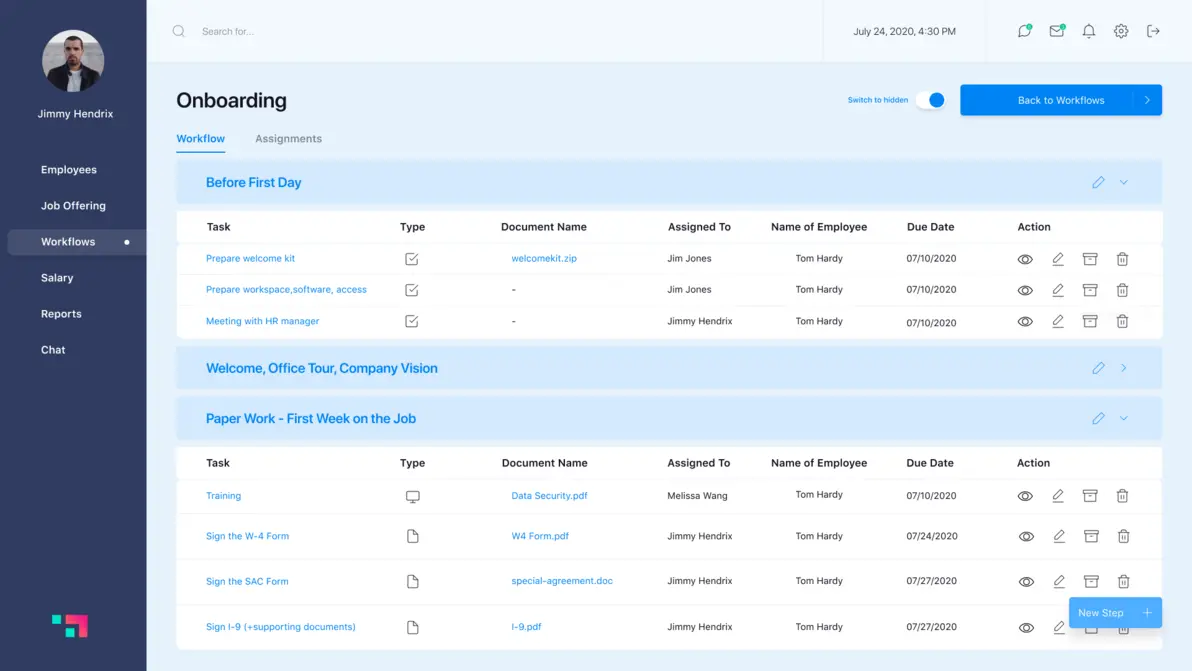Image resolution: width=1192 pixels, height=671 pixels.
Task: View the Meeting with HR manager eye icon
Action: click(x=1025, y=321)
